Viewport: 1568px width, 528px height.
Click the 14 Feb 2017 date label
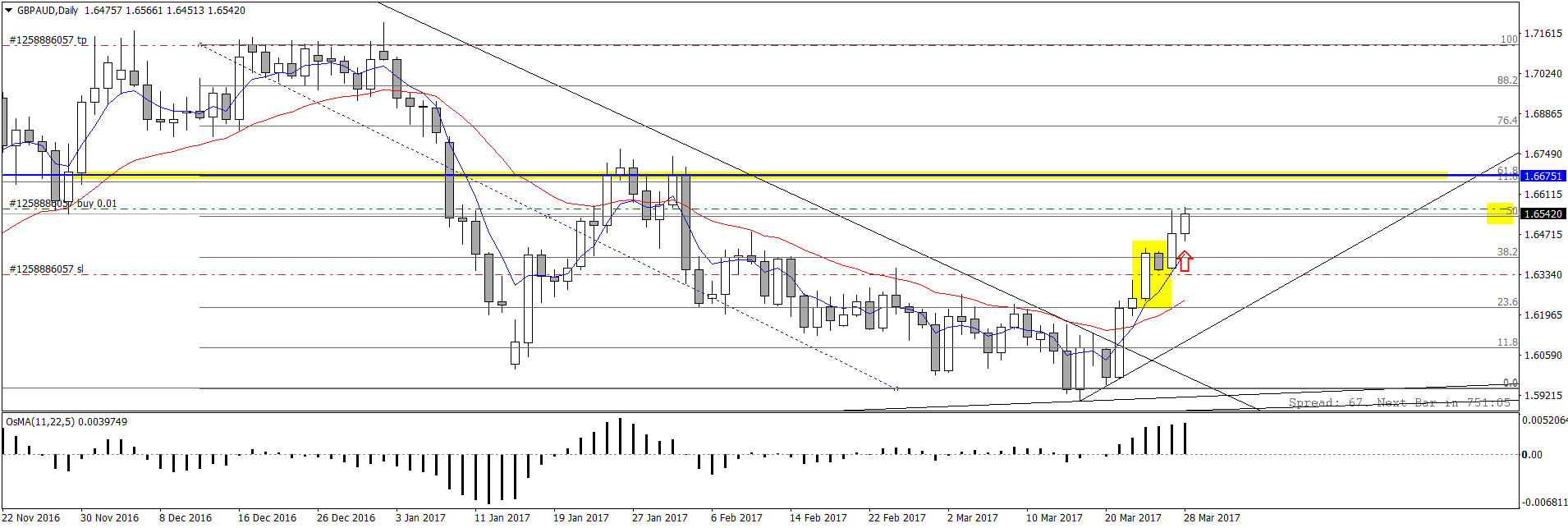point(818,518)
